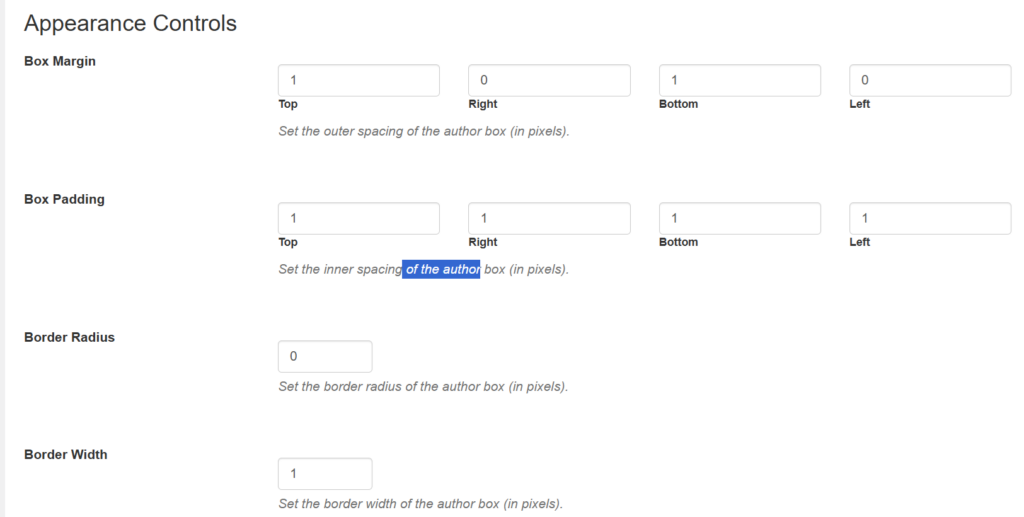Select the Box Padding Bottom input
Viewport: 1024px width, 517px height.
[x=739, y=218]
